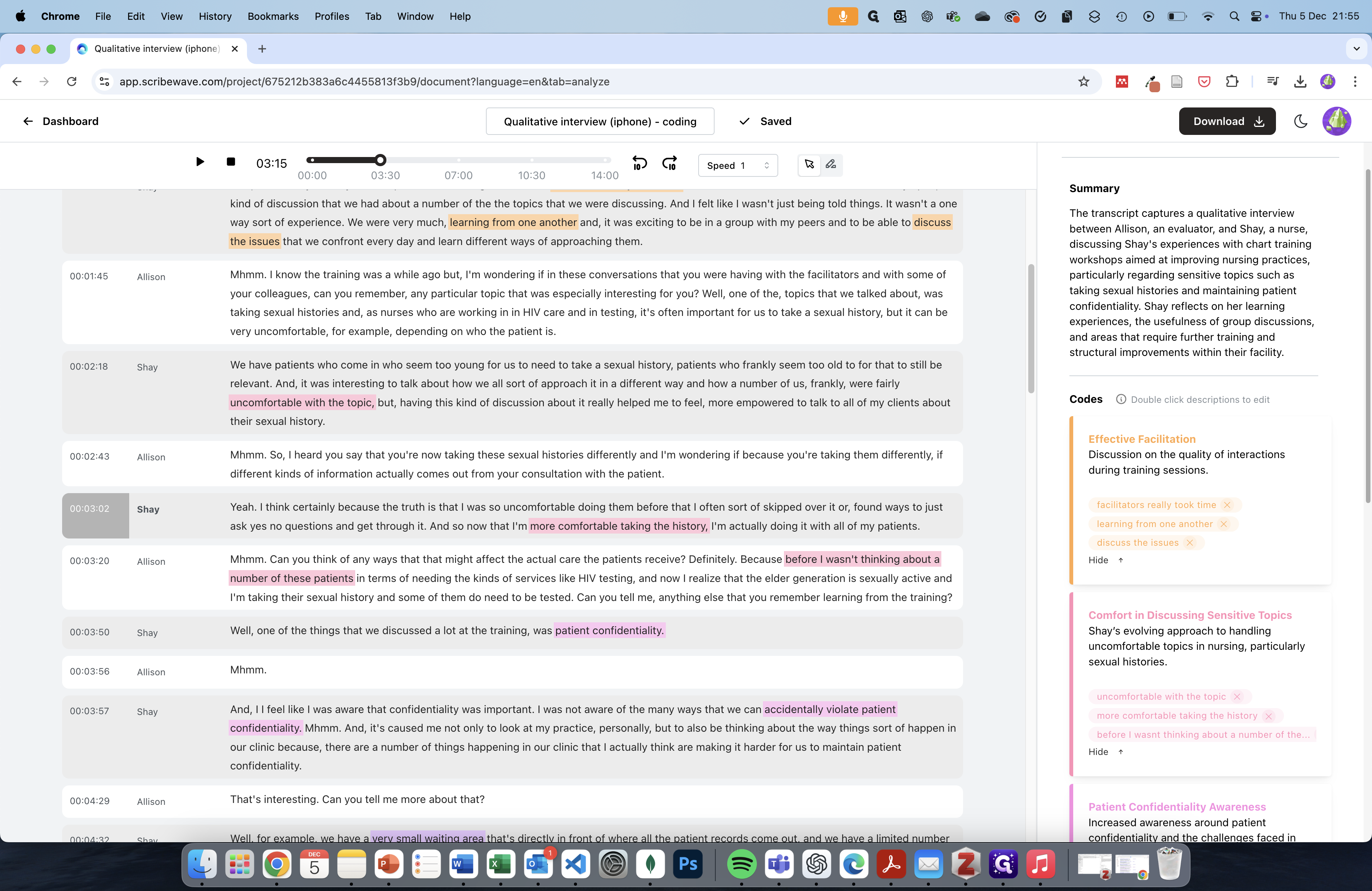Viewport: 1372px width, 891px height.
Task: Remove 'facilitators really took time' tag
Action: point(1227,505)
